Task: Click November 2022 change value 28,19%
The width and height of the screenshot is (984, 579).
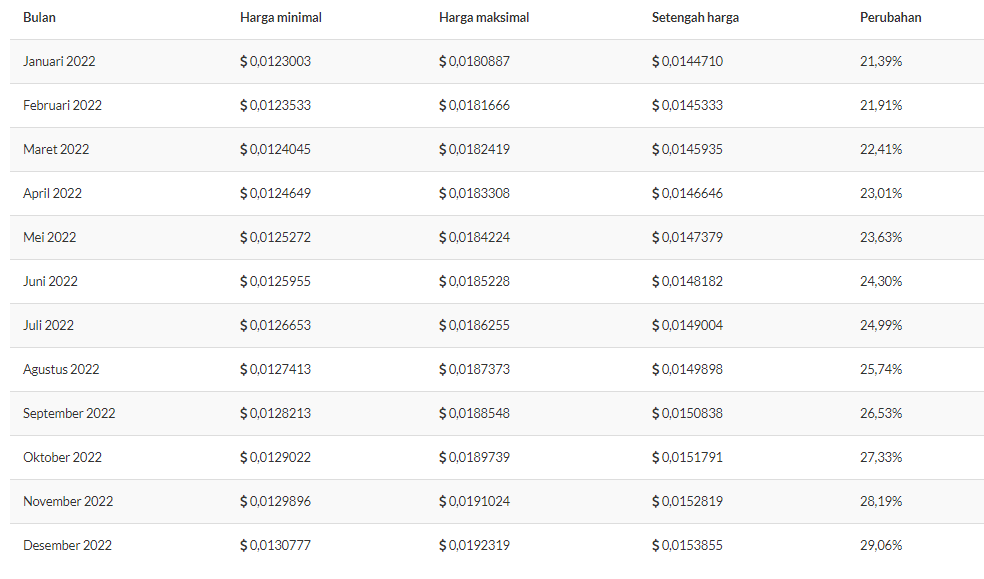Action: point(881,501)
